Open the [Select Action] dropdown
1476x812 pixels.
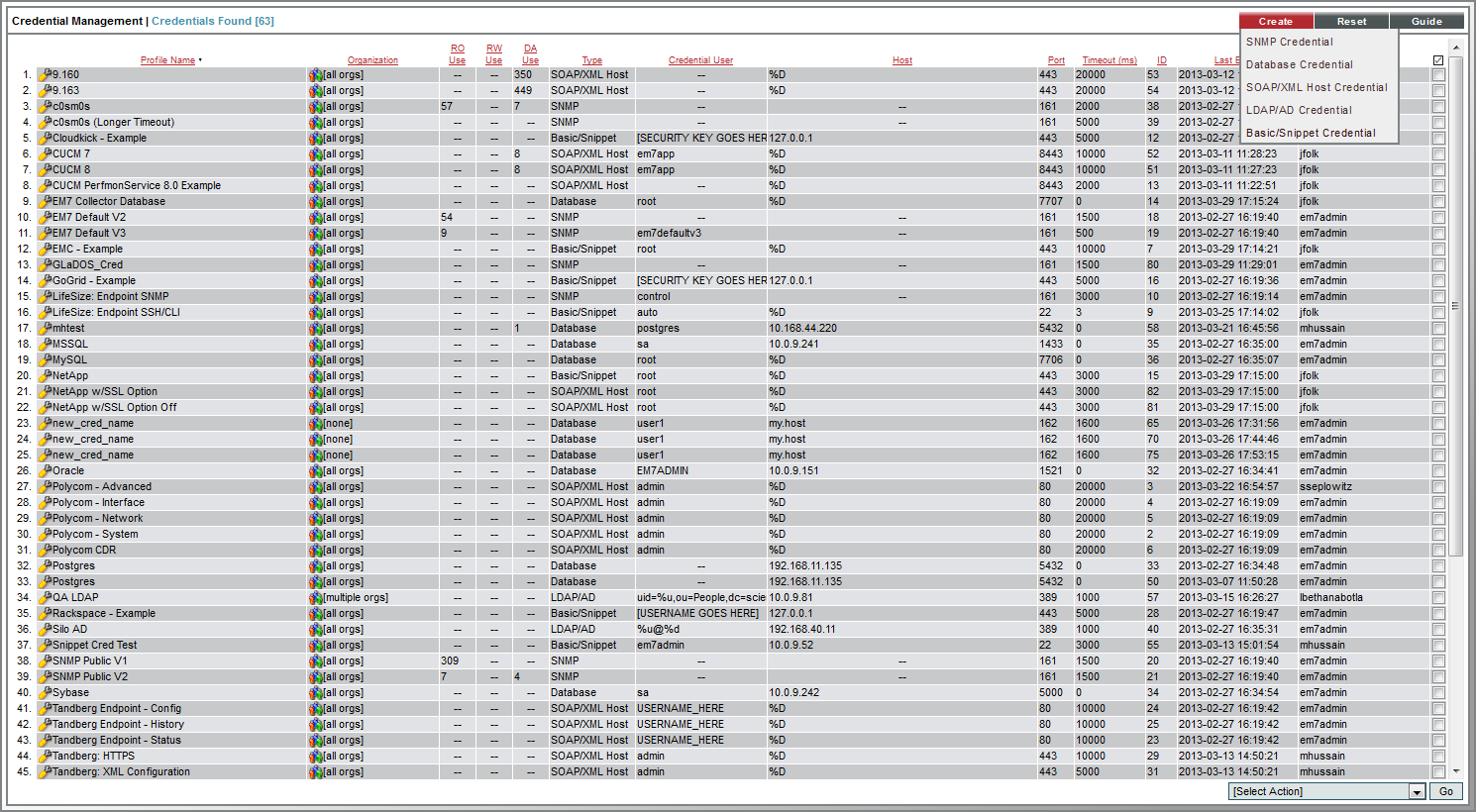click(1327, 791)
